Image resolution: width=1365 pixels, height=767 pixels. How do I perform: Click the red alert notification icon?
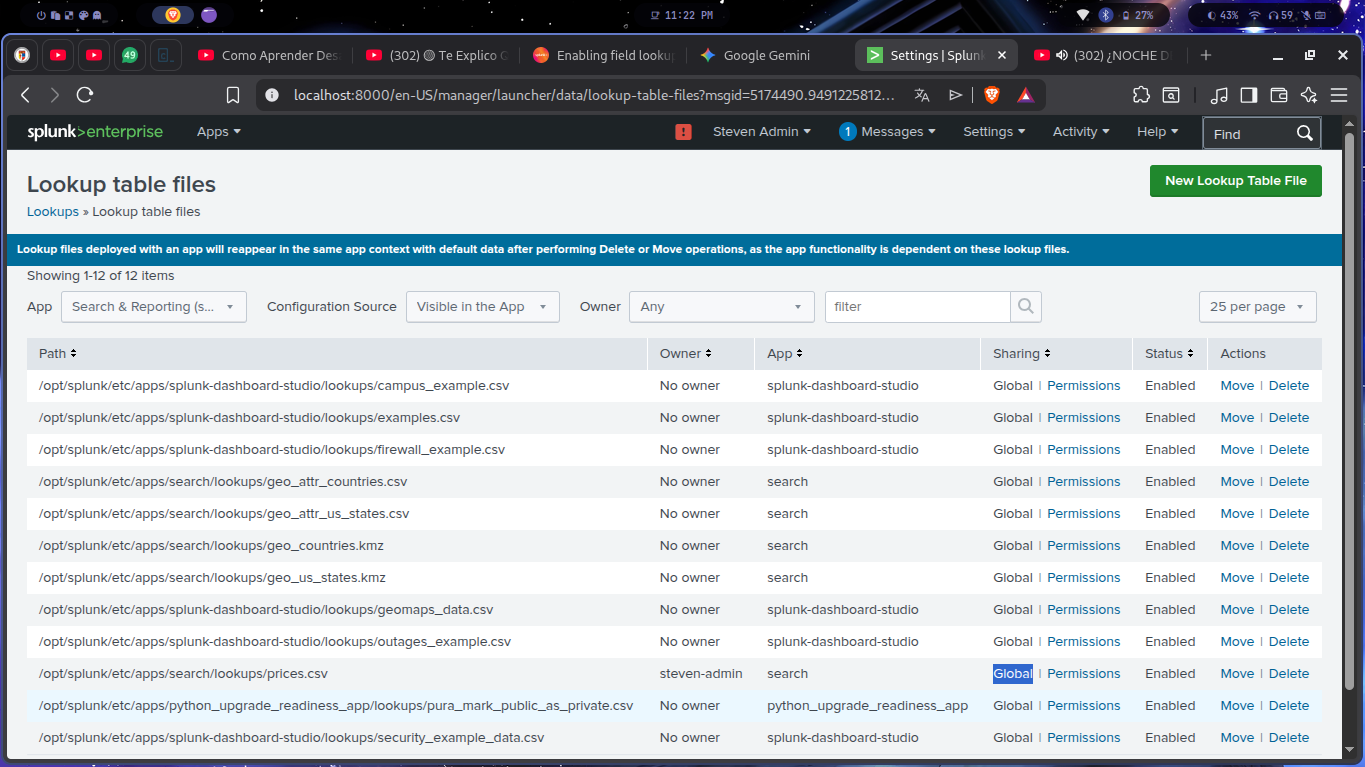[683, 131]
